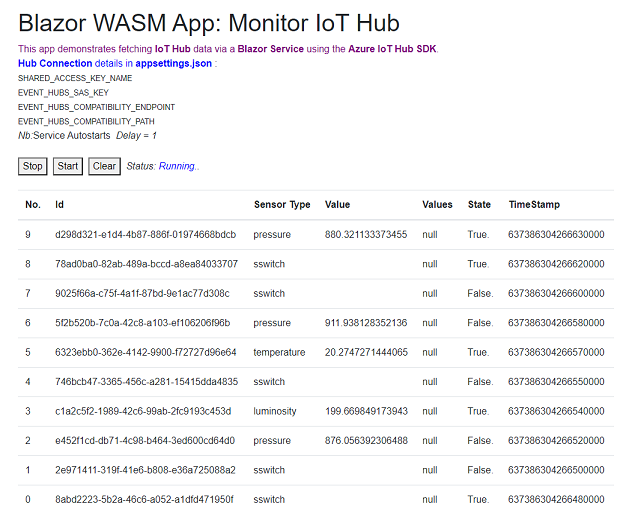Screen dimensions: 626x507
Task: Click the temperature sensor type cell
Action: point(279,353)
